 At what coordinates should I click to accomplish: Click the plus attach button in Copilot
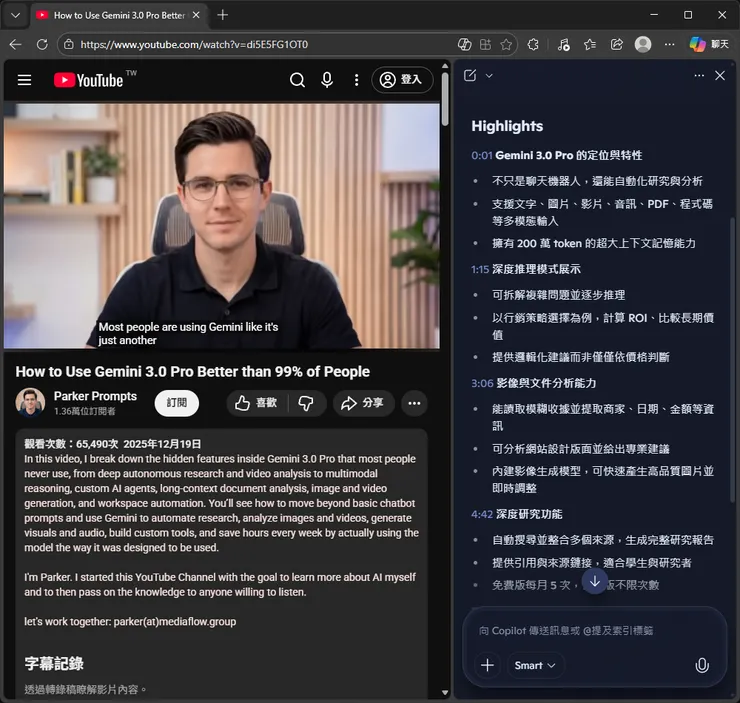[488, 665]
